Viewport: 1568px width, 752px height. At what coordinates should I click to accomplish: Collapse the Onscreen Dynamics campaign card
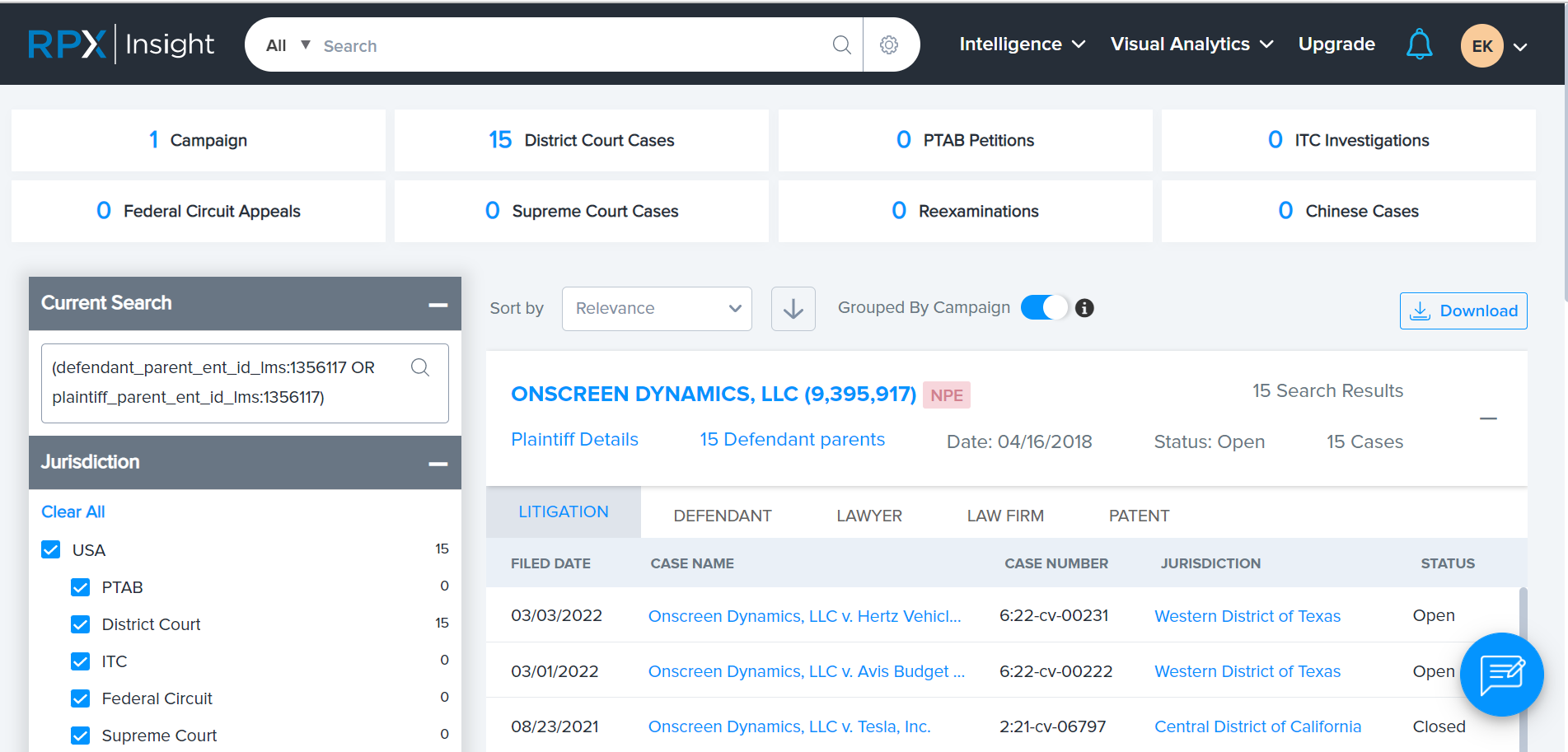click(x=1488, y=418)
